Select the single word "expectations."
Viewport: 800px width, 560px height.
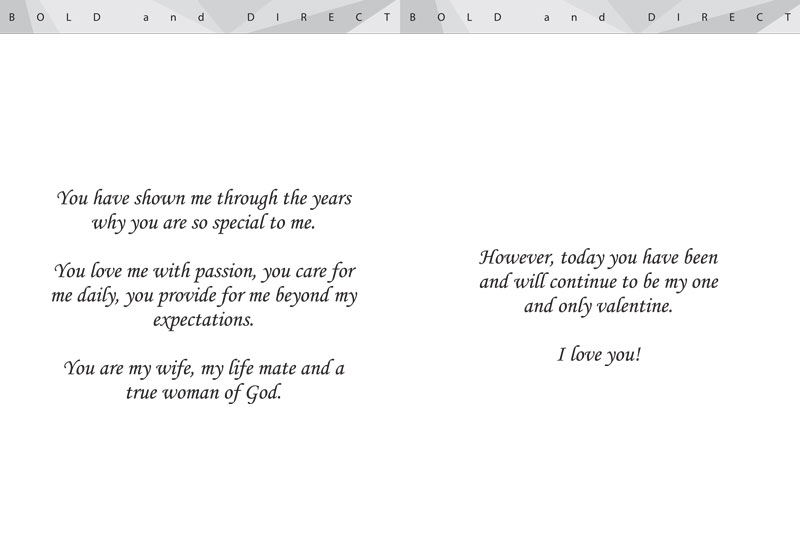[x=204, y=320]
